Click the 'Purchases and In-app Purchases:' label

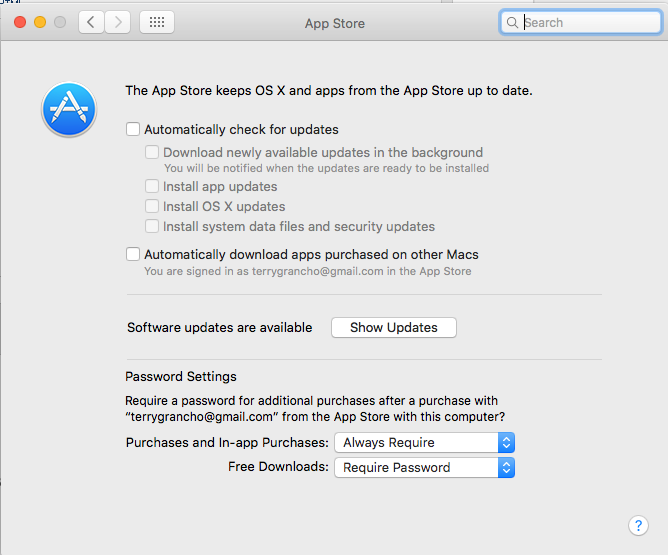click(227, 443)
